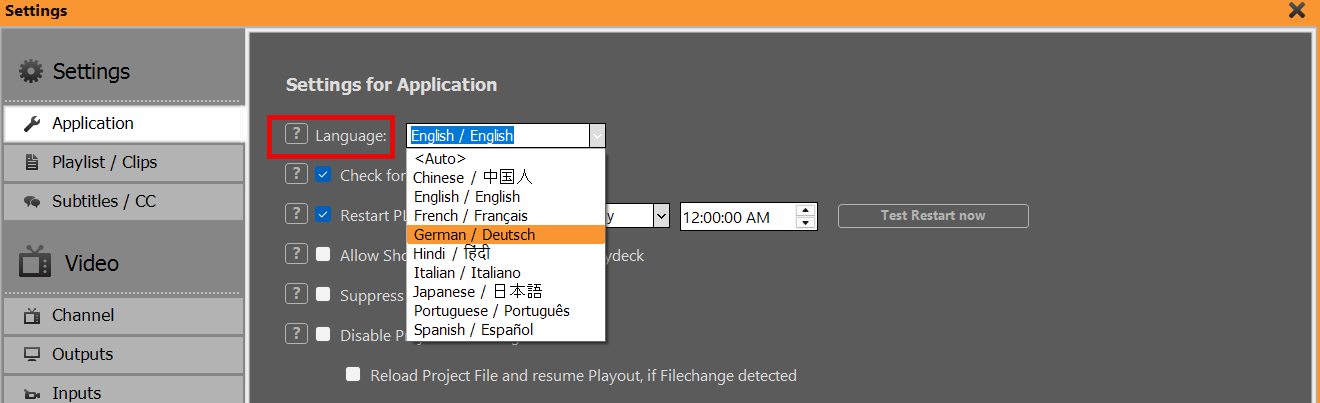The height and width of the screenshot is (403, 1320).
Task: Click the help icon beside Check for updates
Action: pyautogui.click(x=296, y=174)
